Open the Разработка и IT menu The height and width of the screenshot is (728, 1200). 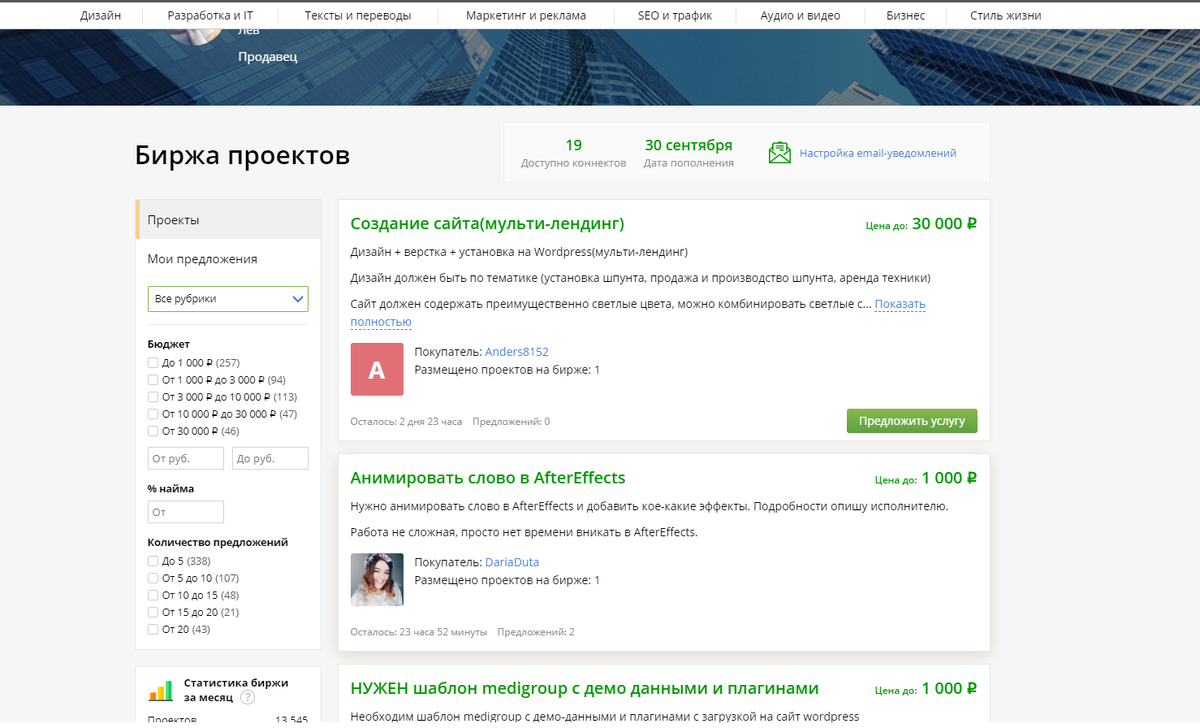click(210, 16)
